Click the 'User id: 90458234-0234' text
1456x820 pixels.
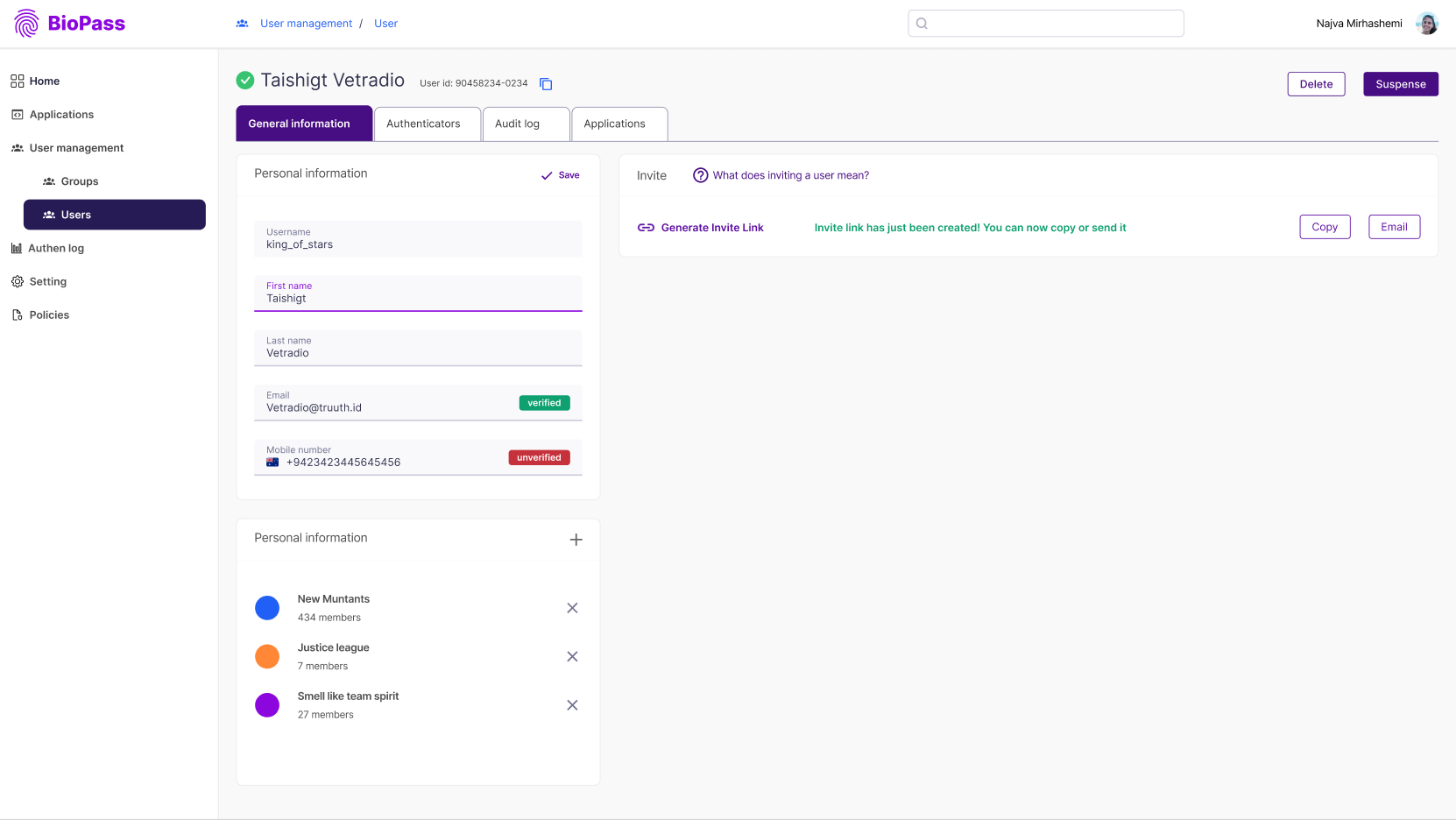(474, 83)
